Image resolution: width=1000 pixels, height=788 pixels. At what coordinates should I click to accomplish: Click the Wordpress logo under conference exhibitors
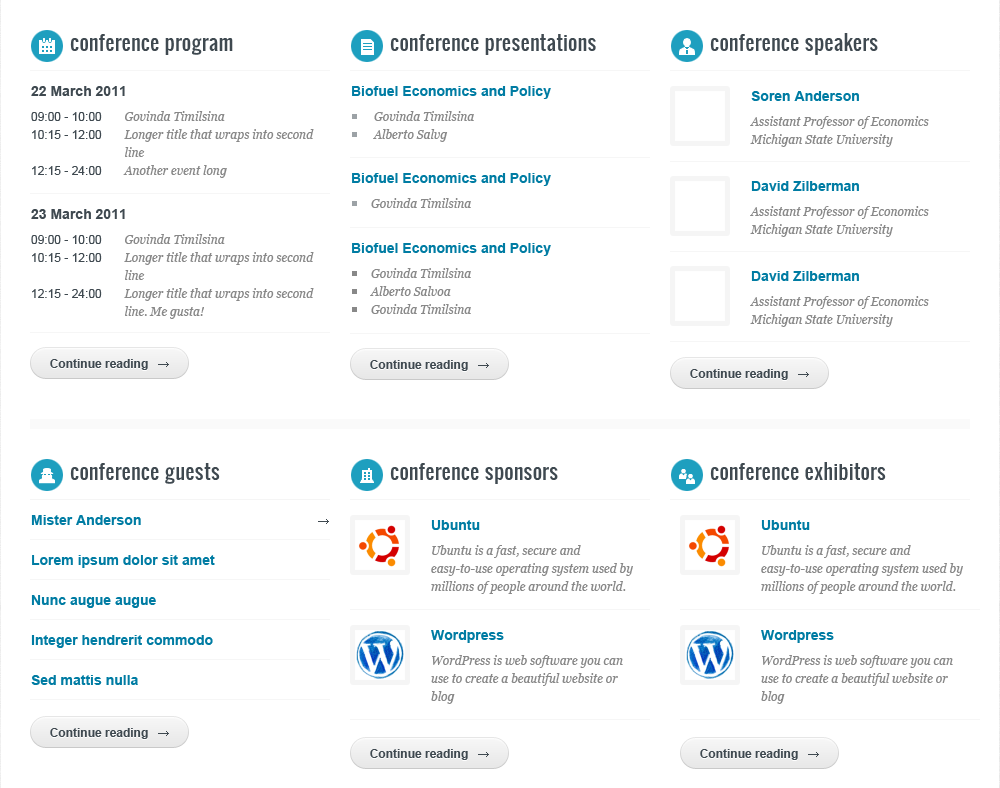(710, 655)
